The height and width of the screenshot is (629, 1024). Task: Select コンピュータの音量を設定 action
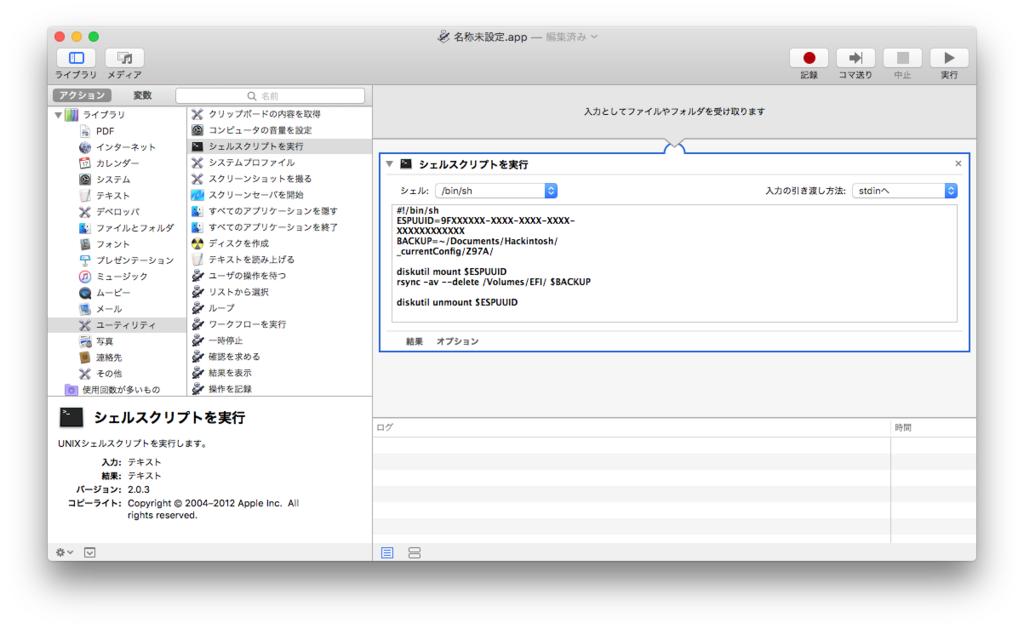pos(280,130)
